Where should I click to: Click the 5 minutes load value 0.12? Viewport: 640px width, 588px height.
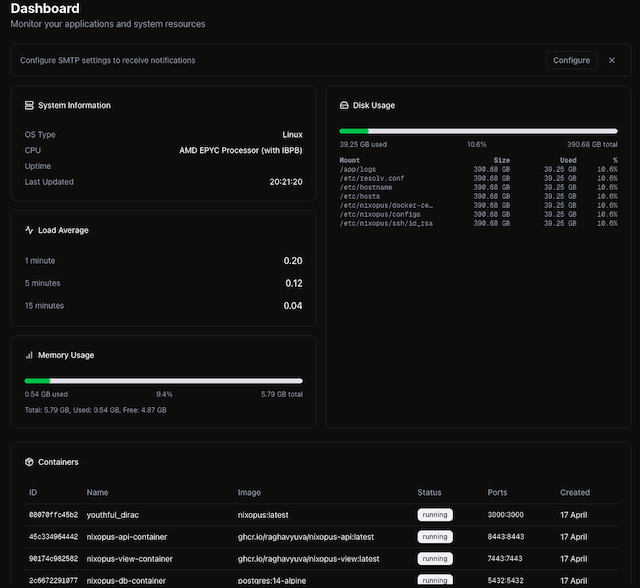[293, 283]
